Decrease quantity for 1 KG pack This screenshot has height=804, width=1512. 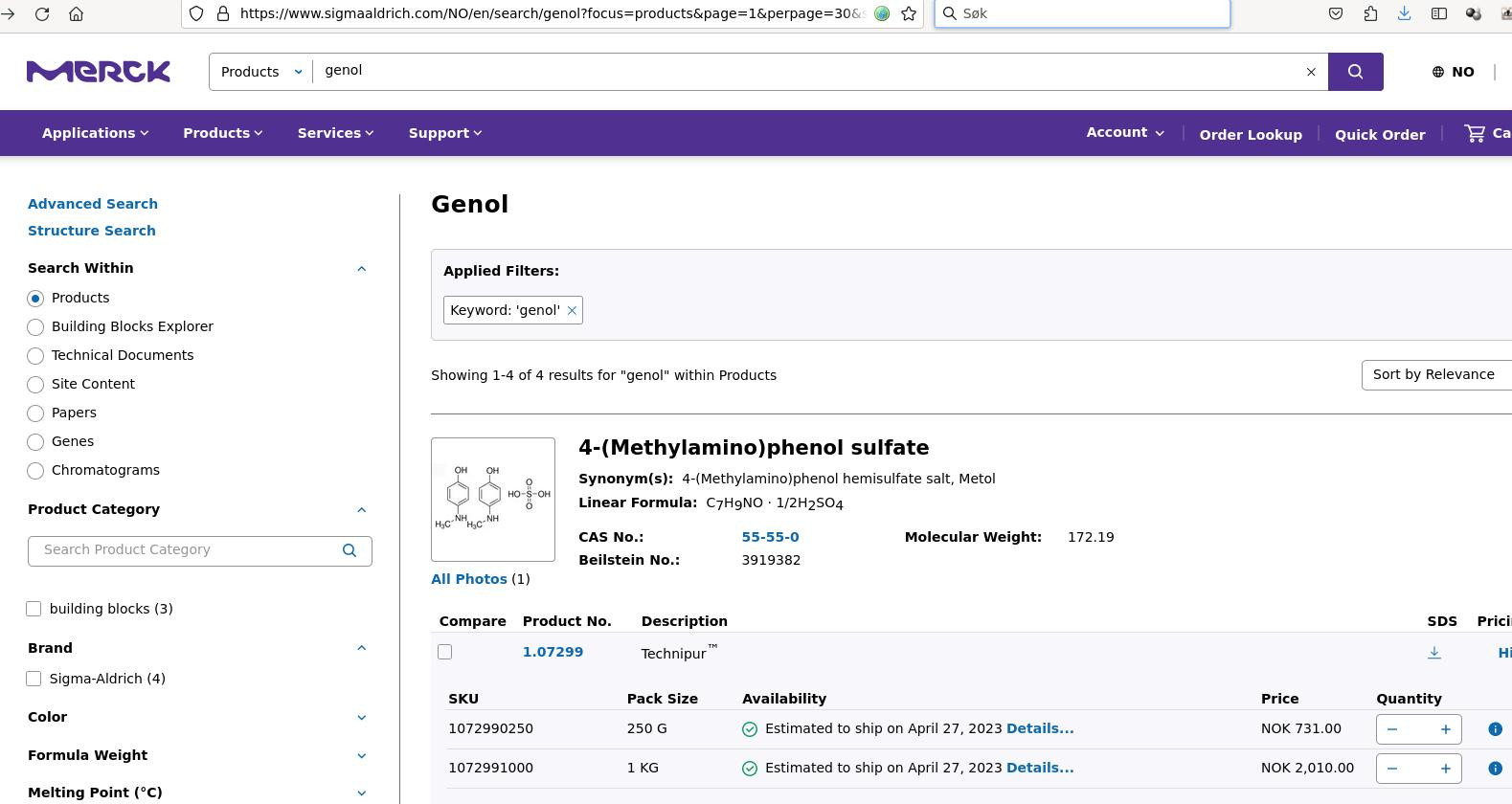[1392, 769]
